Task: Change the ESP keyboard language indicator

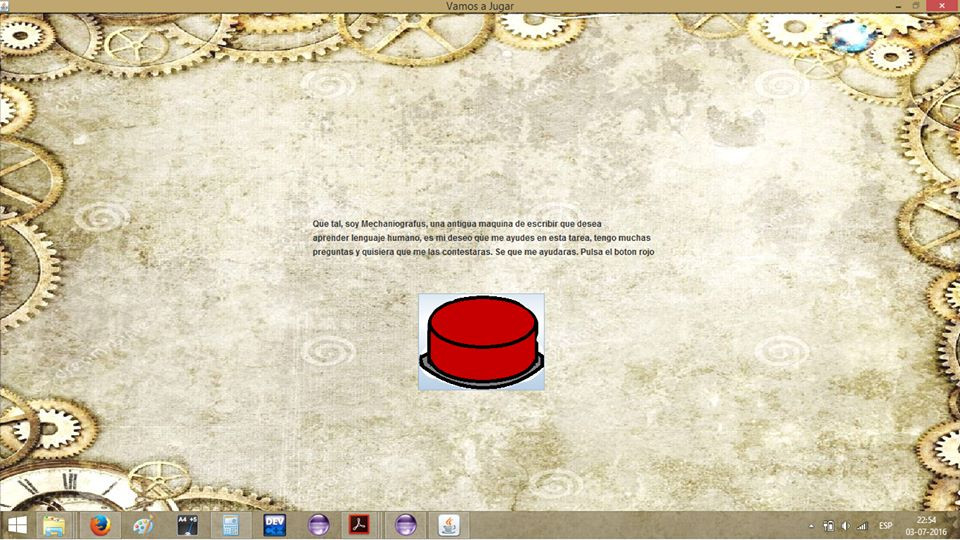Action: 885,526
